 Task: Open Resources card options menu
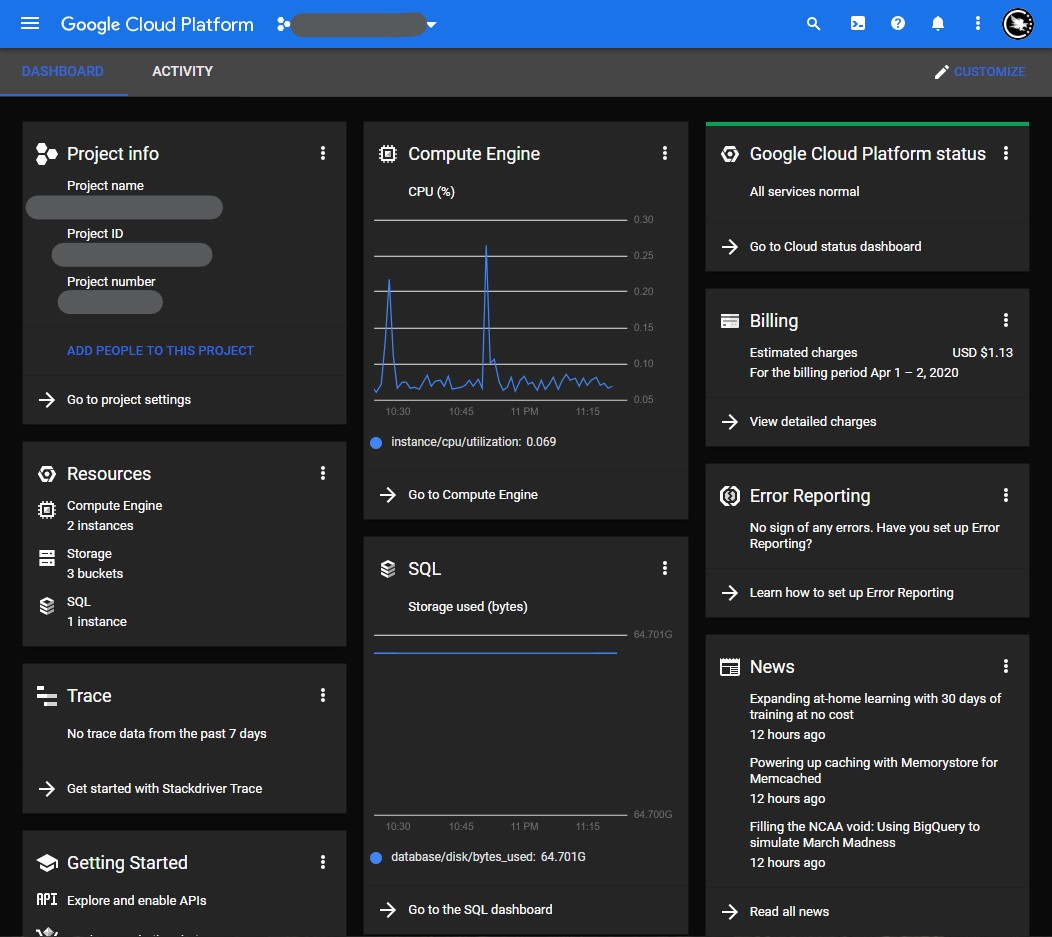pyautogui.click(x=323, y=474)
